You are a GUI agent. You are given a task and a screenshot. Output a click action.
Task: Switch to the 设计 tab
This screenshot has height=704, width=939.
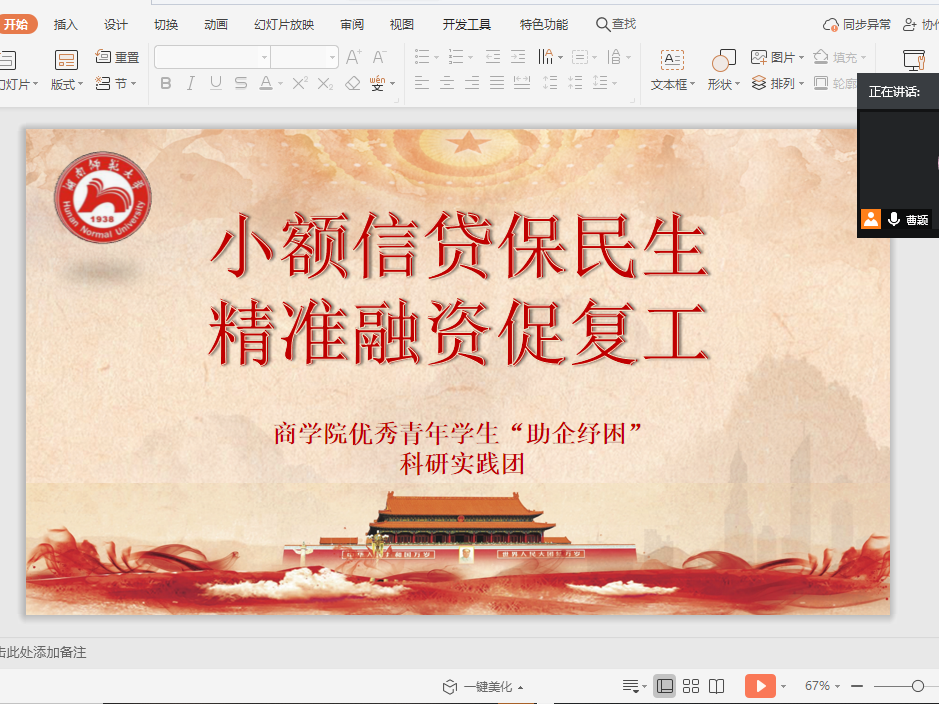click(116, 25)
